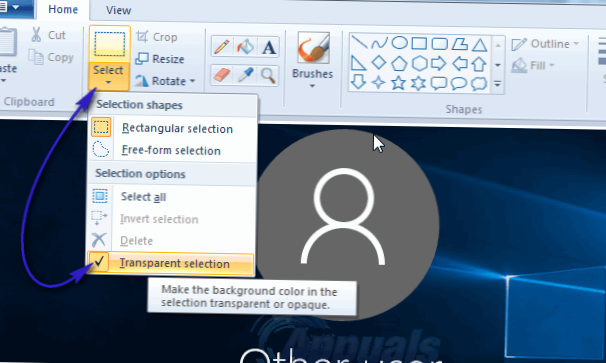Choose the Triangle shape
Image resolution: width=606 pixels, height=363 pixels.
click(480, 45)
